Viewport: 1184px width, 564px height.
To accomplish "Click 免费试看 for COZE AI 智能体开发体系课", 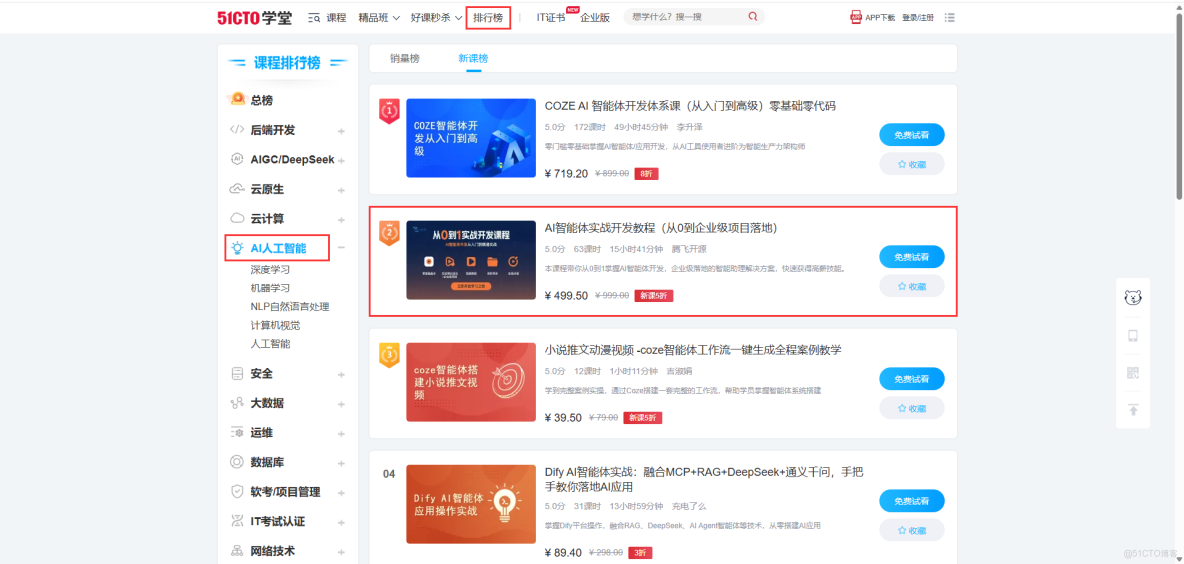I will (x=911, y=134).
